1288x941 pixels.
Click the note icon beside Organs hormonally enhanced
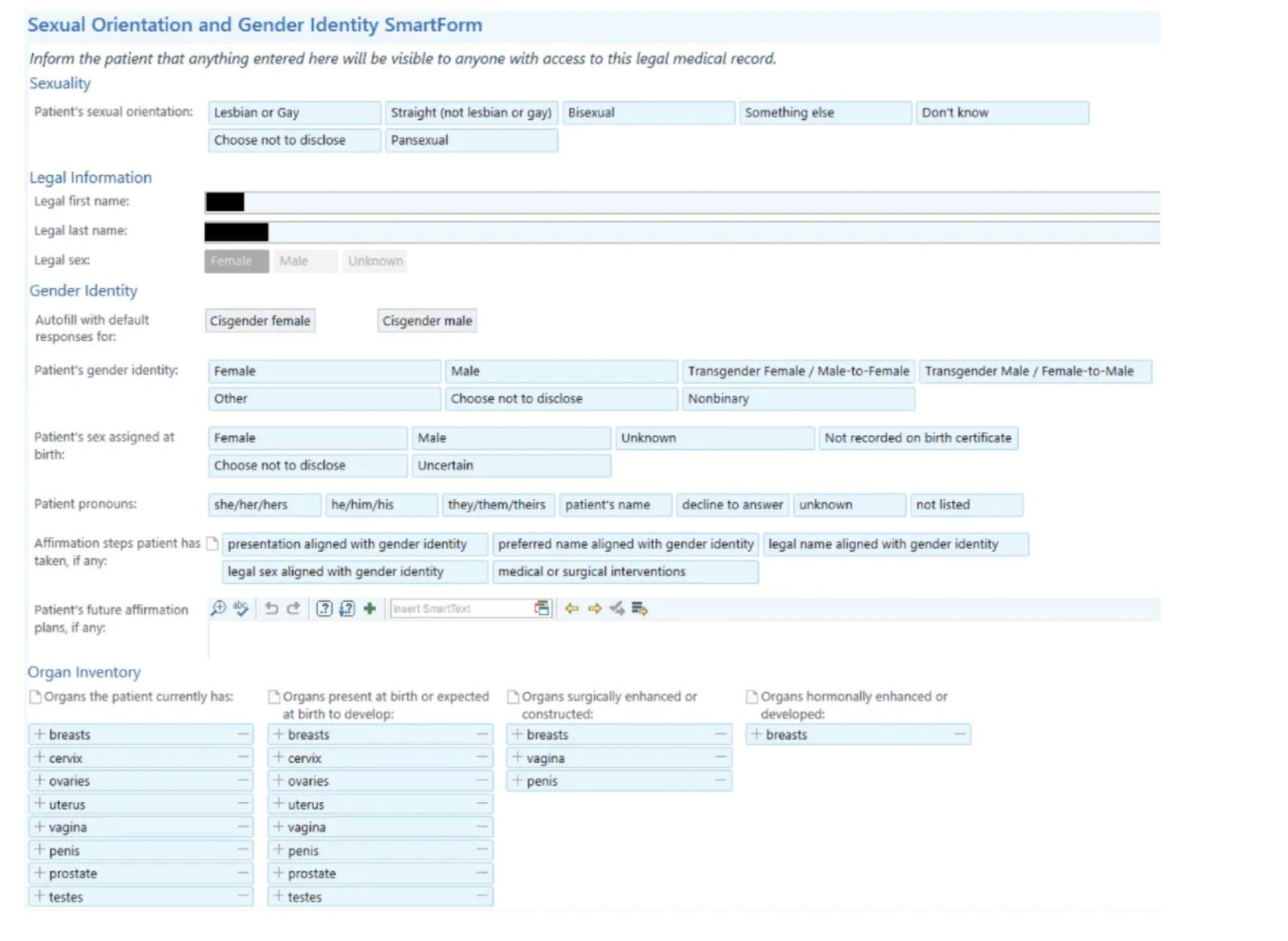click(752, 696)
